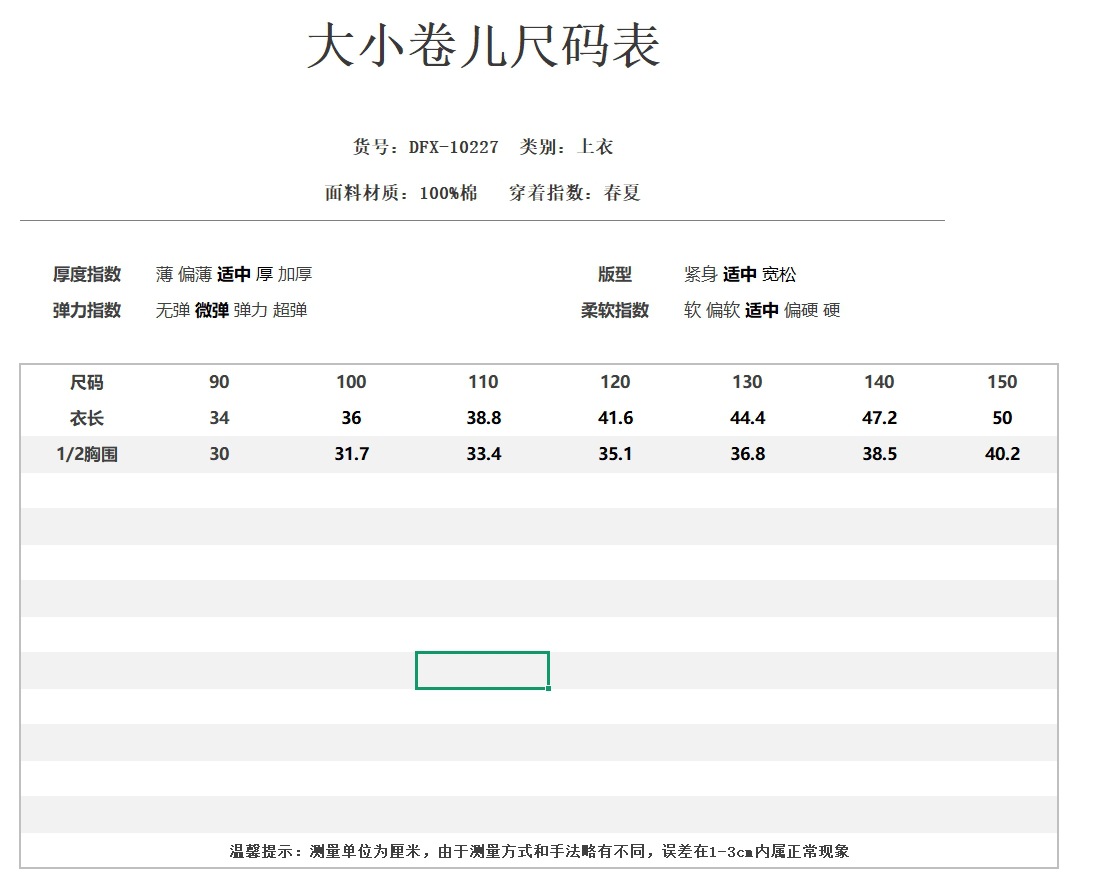Select chest value 30
The width and height of the screenshot is (1095, 886).
pyautogui.click(x=219, y=455)
